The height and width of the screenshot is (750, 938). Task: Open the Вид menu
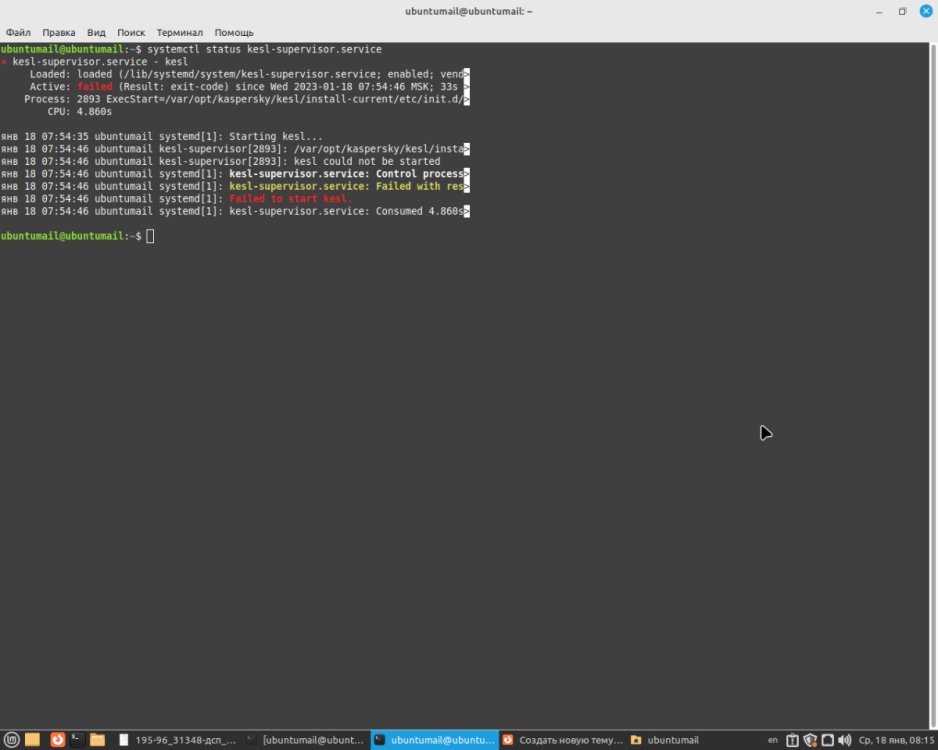point(96,32)
